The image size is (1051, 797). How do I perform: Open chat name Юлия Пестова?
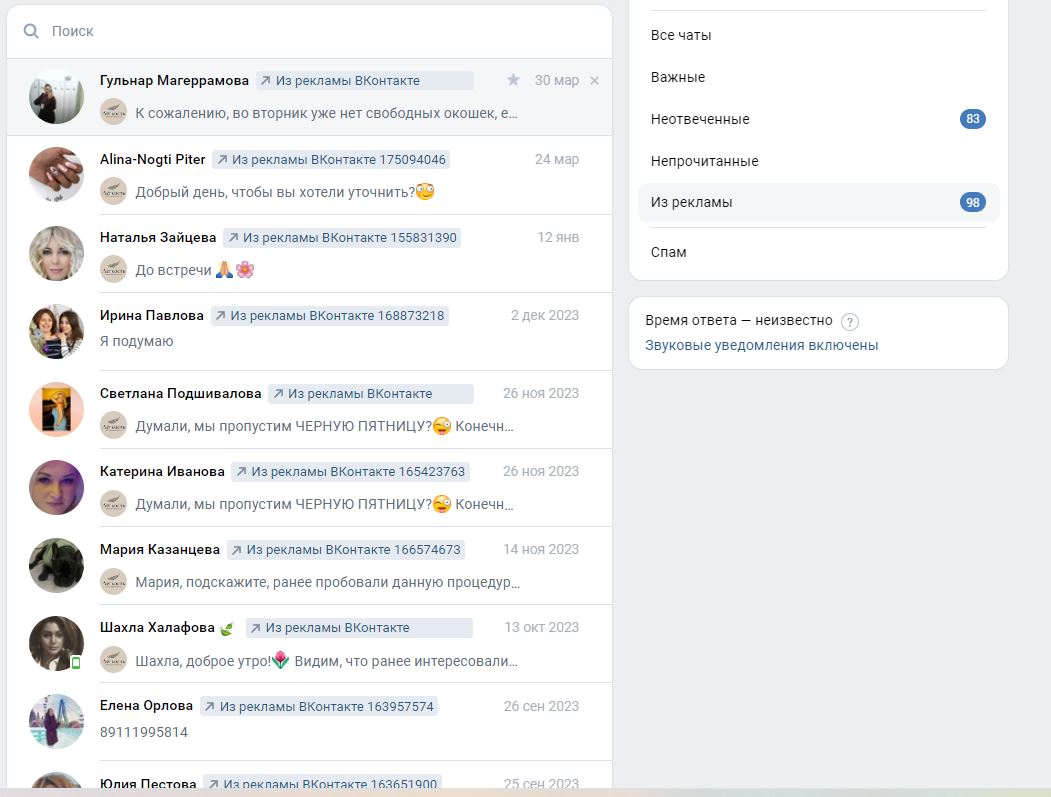pyautogui.click(x=148, y=784)
